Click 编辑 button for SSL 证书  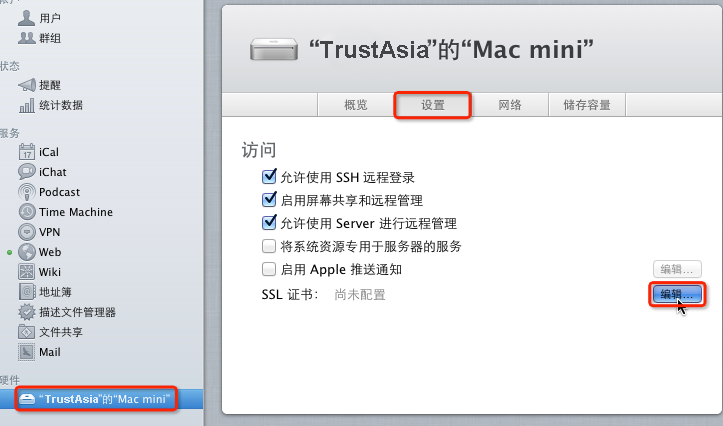coord(677,295)
